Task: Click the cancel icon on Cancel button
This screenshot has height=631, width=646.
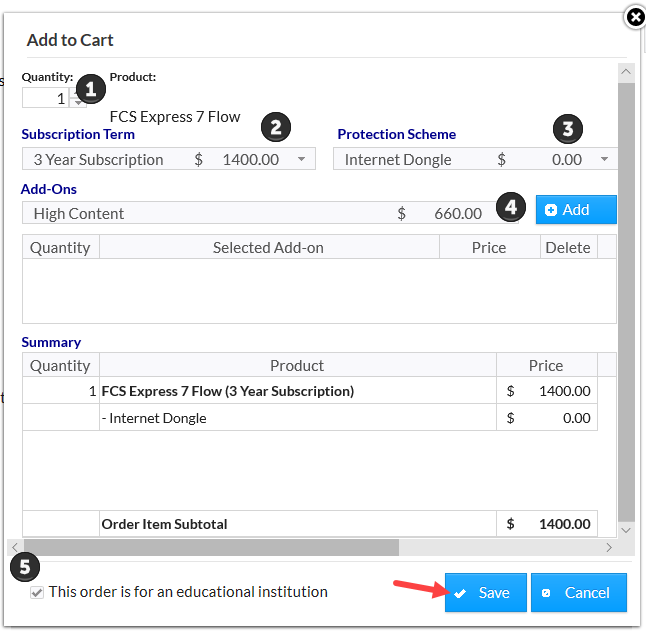Action: point(546,593)
